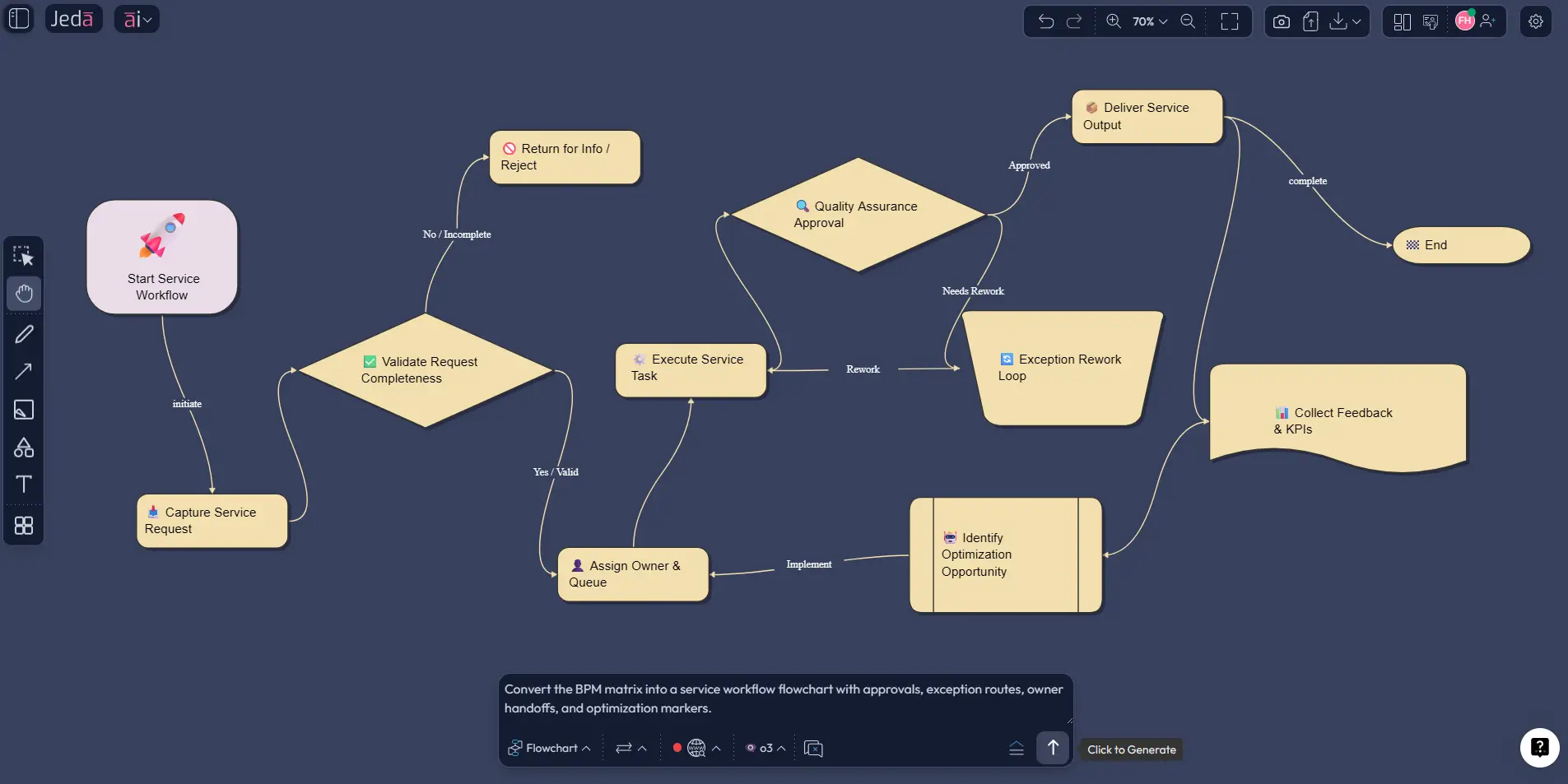The width and height of the screenshot is (1568, 784).
Task: Select the connector arrow tool
Action: [x=24, y=372]
